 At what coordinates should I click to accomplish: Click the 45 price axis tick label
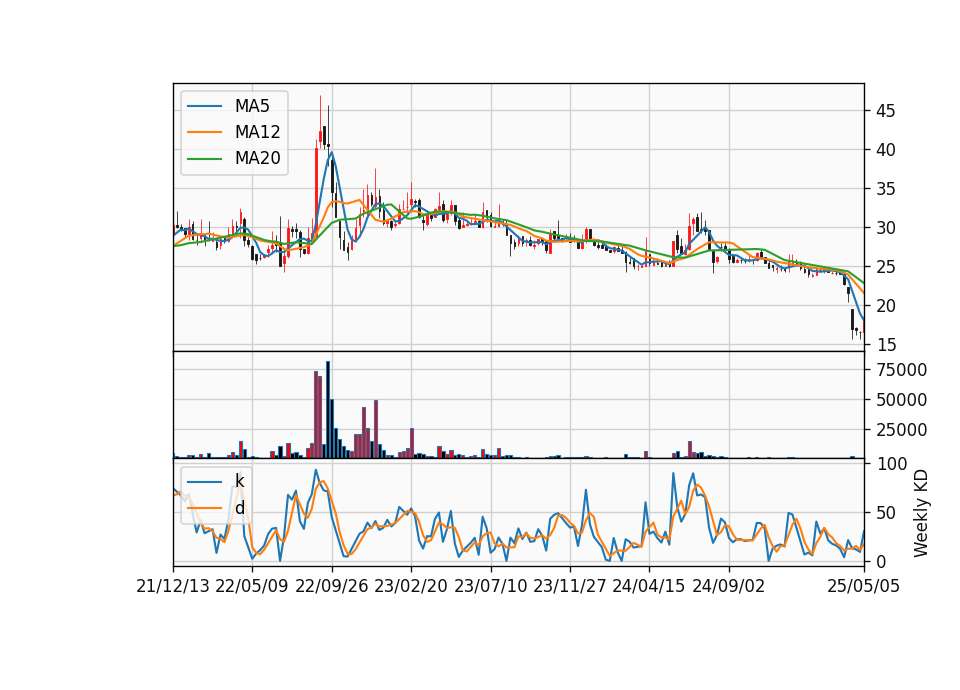coord(886,111)
